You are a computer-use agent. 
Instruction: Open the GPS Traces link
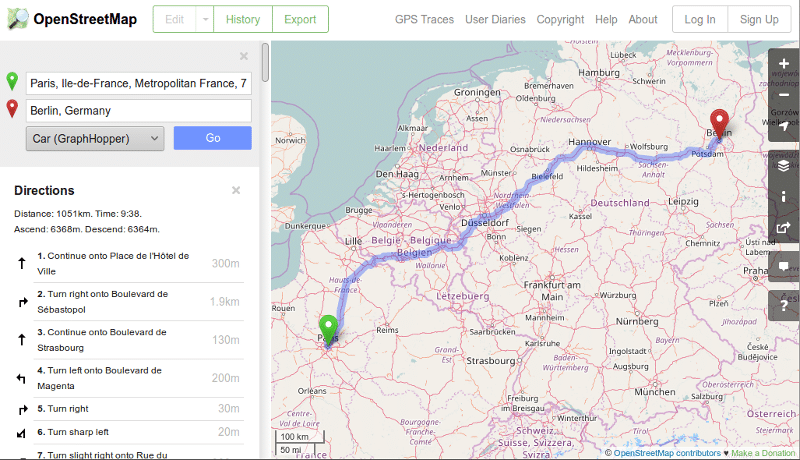[x=424, y=19]
